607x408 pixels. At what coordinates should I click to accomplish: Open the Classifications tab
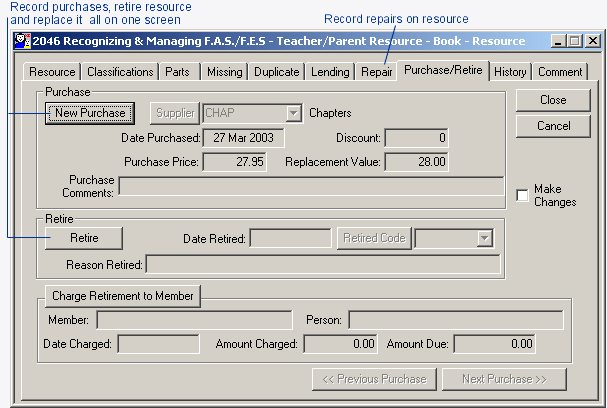tap(120, 72)
